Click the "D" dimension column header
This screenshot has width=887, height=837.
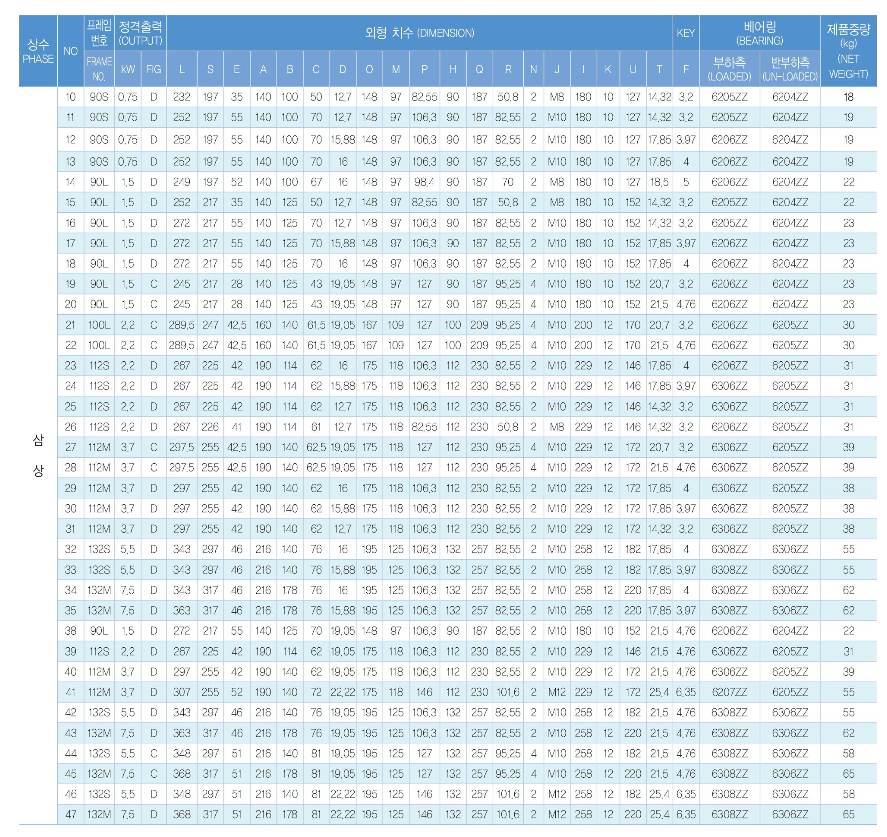(x=343, y=68)
